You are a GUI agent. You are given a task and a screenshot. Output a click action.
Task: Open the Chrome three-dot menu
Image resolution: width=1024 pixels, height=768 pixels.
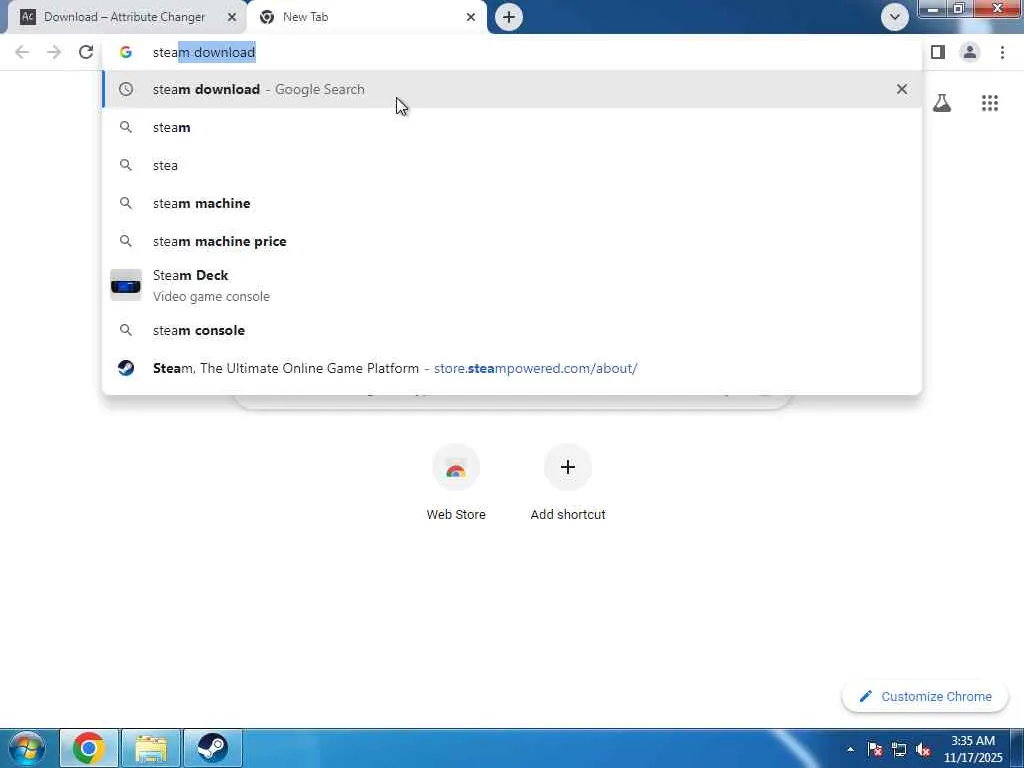click(1002, 52)
